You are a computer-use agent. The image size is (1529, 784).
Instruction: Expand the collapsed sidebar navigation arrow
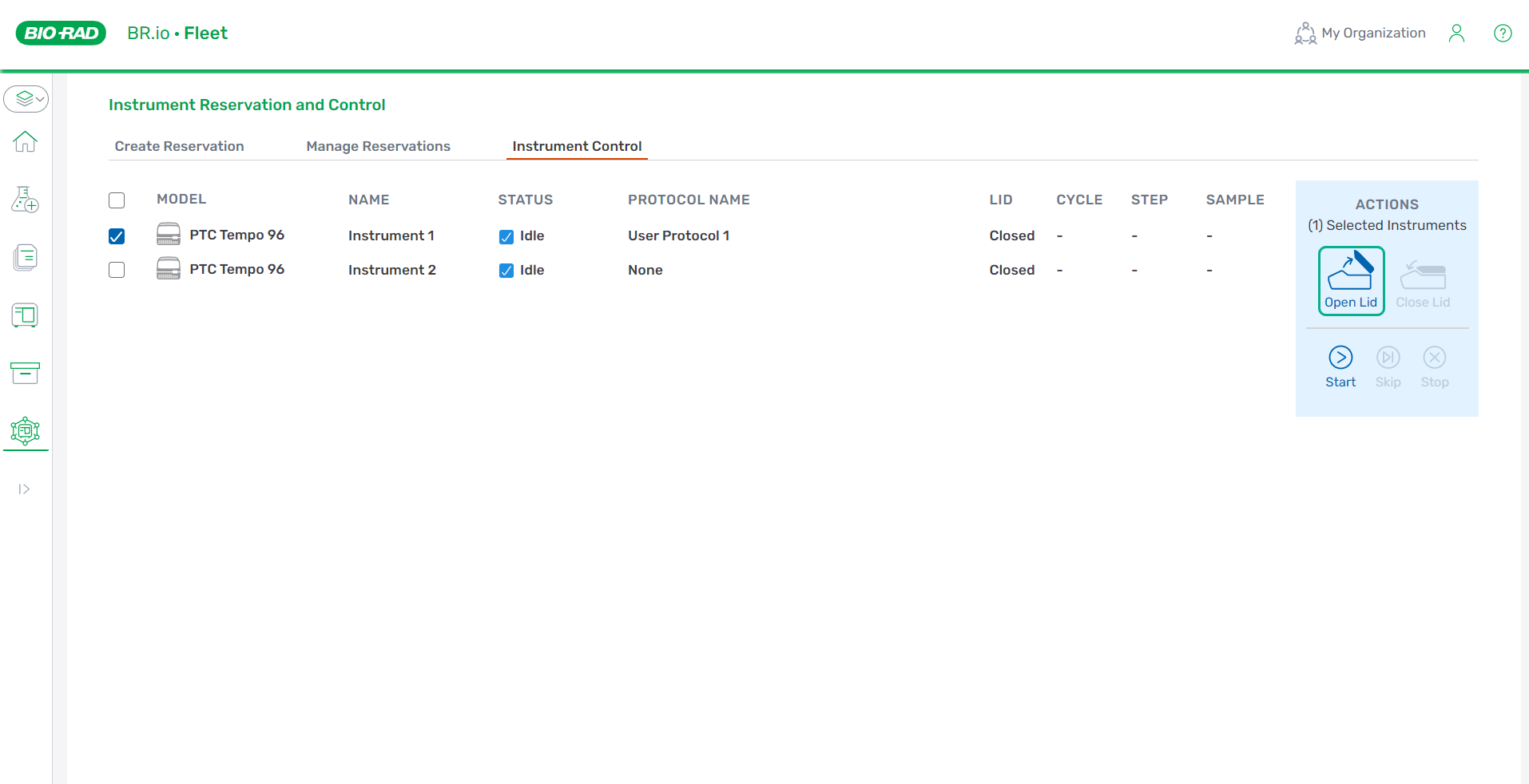tap(24, 489)
